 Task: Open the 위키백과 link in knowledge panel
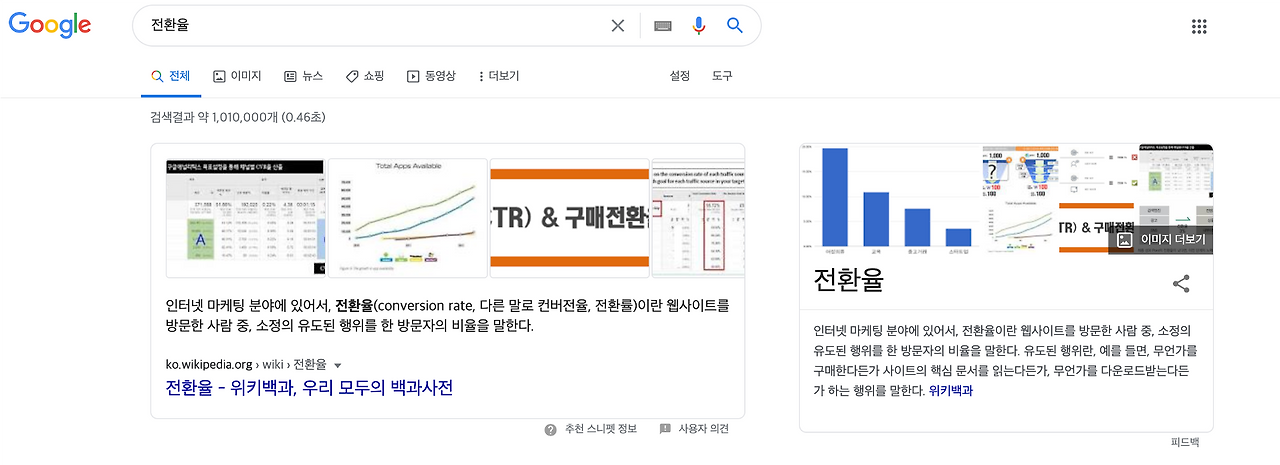pyautogui.click(x=951, y=390)
